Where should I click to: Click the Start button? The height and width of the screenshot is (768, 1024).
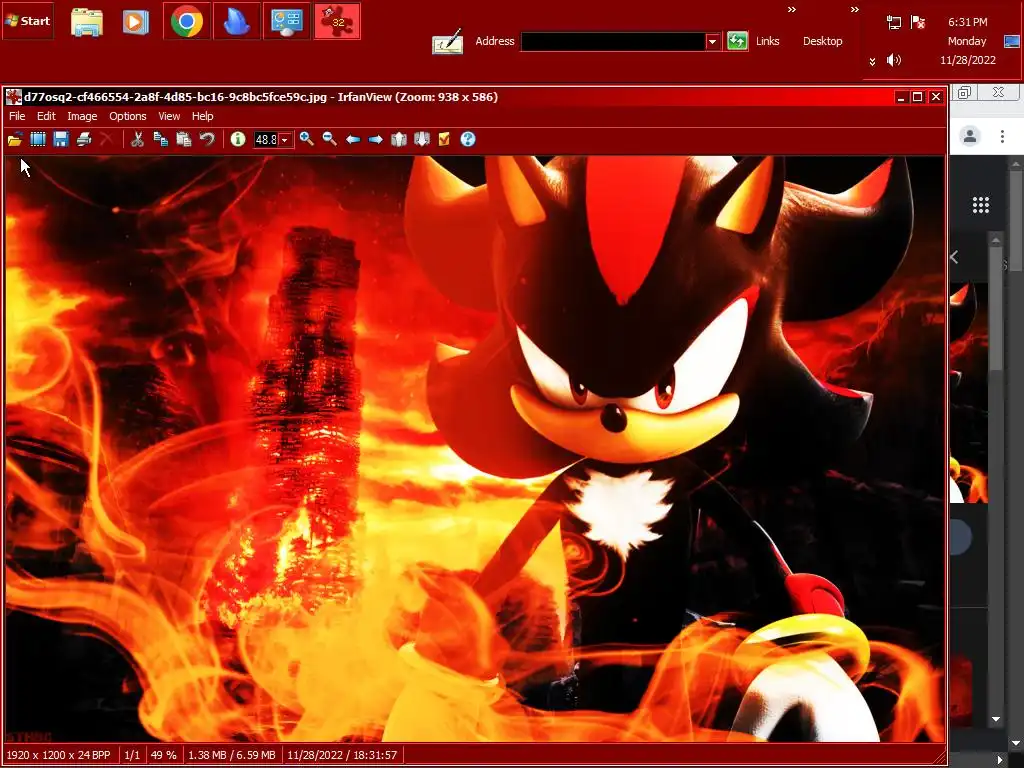pos(28,21)
